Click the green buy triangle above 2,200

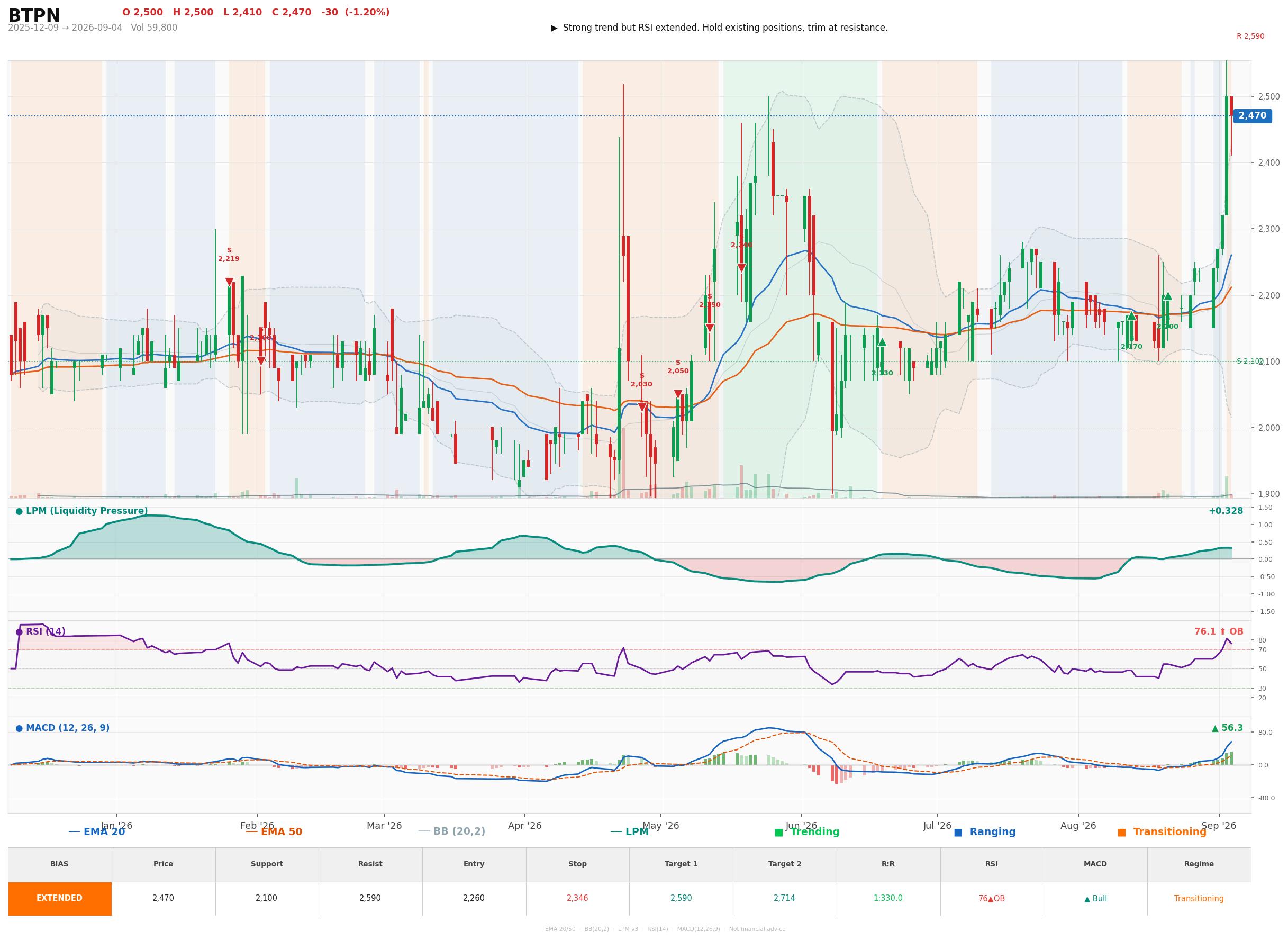click(1167, 296)
